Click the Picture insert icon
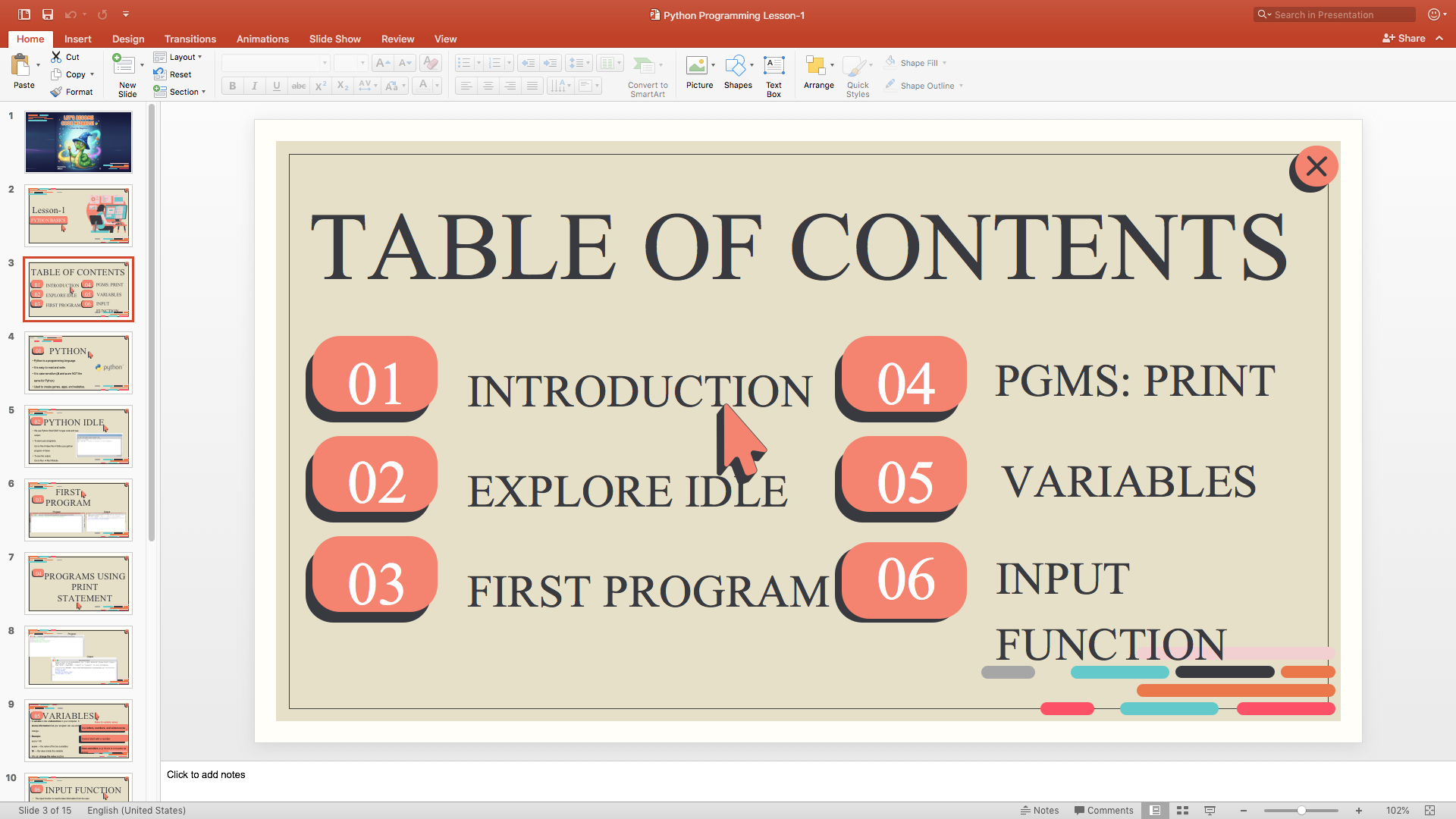Screen dimensions: 1456x819 point(696,66)
